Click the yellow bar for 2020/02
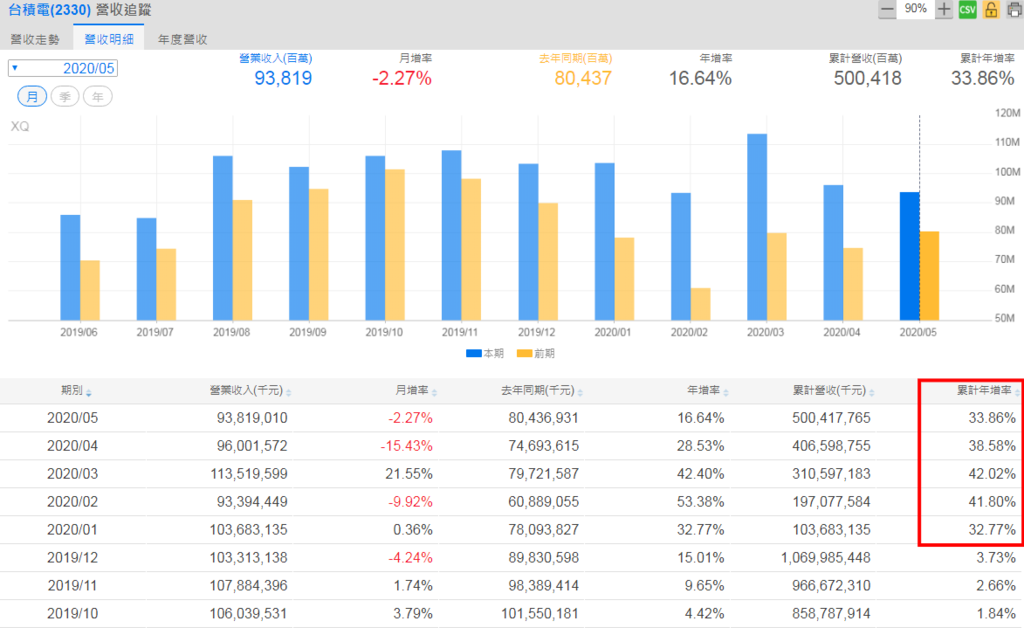 701,304
